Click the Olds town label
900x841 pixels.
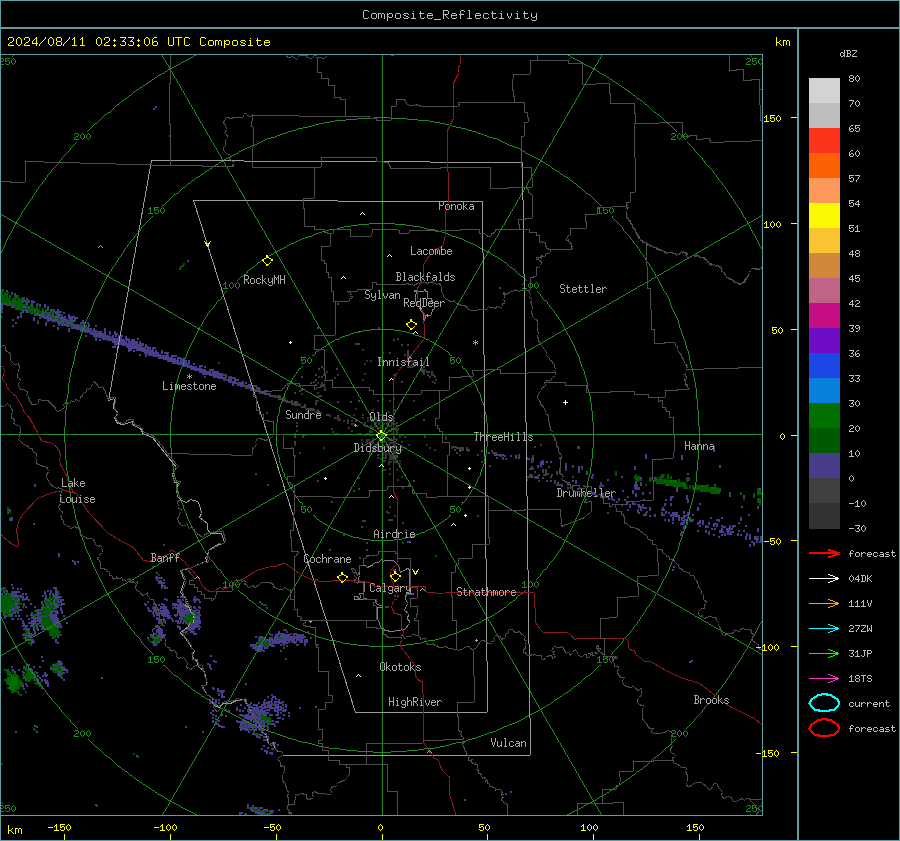[x=381, y=417]
